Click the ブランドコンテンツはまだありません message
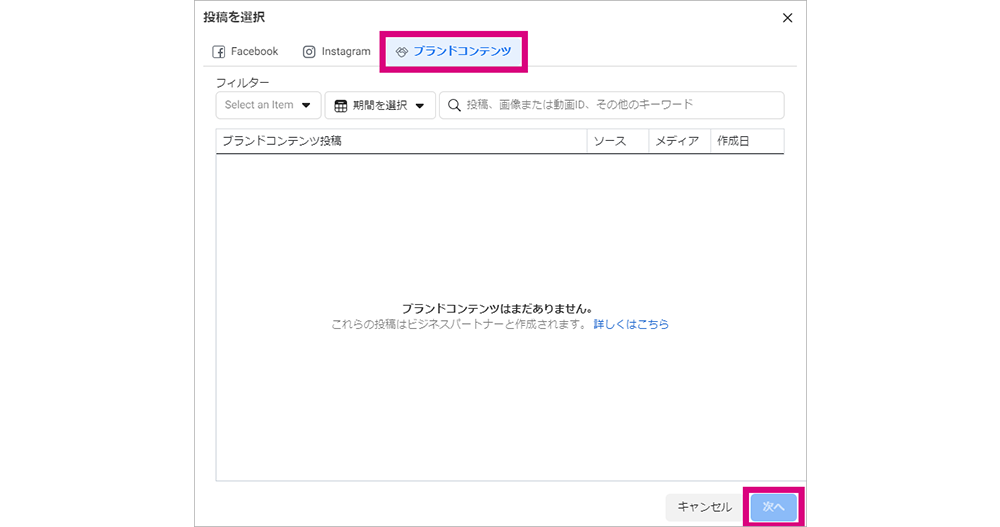The image size is (1000, 527). tap(497, 309)
